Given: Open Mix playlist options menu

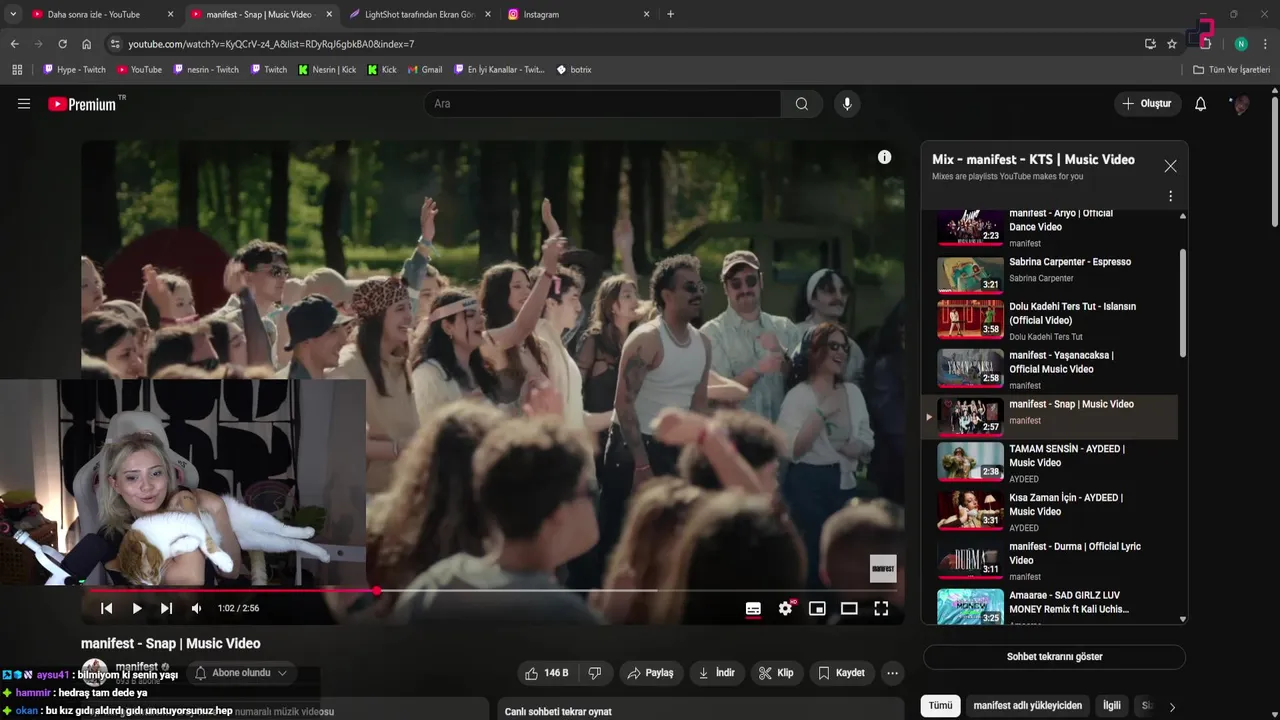Looking at the screenshot, I should (1170, 196).
